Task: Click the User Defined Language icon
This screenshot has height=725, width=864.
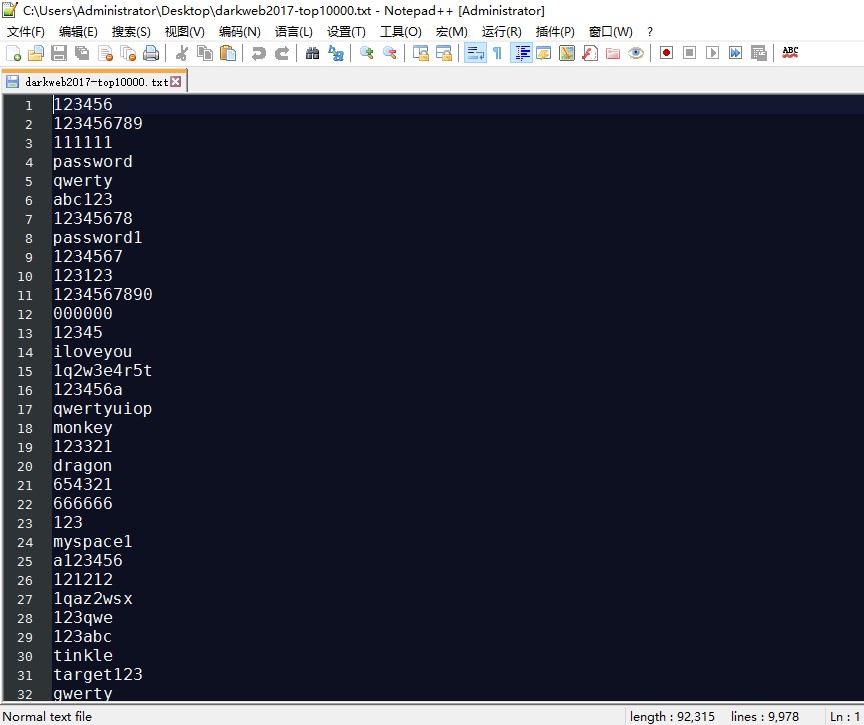Action: (x=543, y=53)
